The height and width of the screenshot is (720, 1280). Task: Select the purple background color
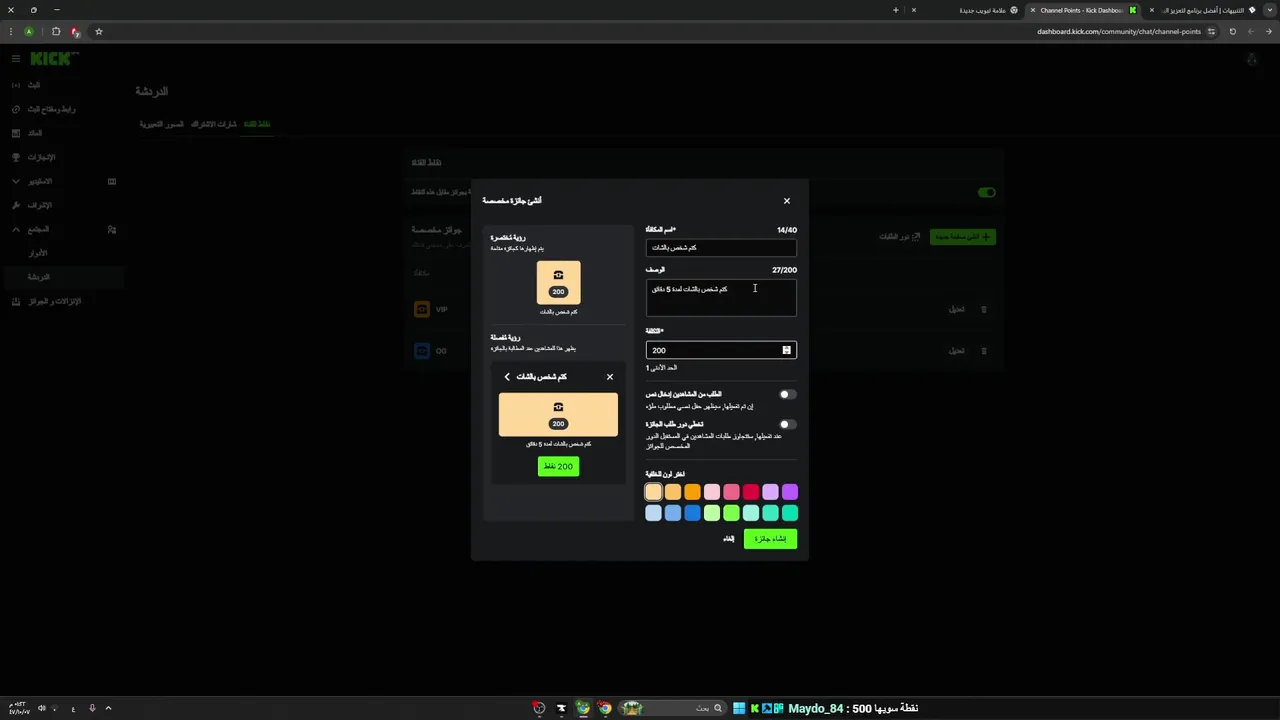790,492
